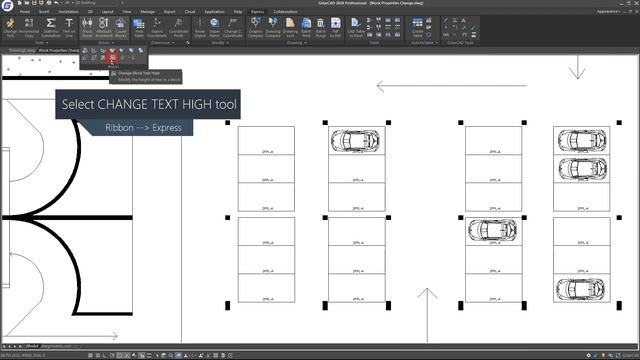The width and height of the screenshot is (640, 360).
Task: Open the Manage ribbon tab
Action: (x=147, y=12)
